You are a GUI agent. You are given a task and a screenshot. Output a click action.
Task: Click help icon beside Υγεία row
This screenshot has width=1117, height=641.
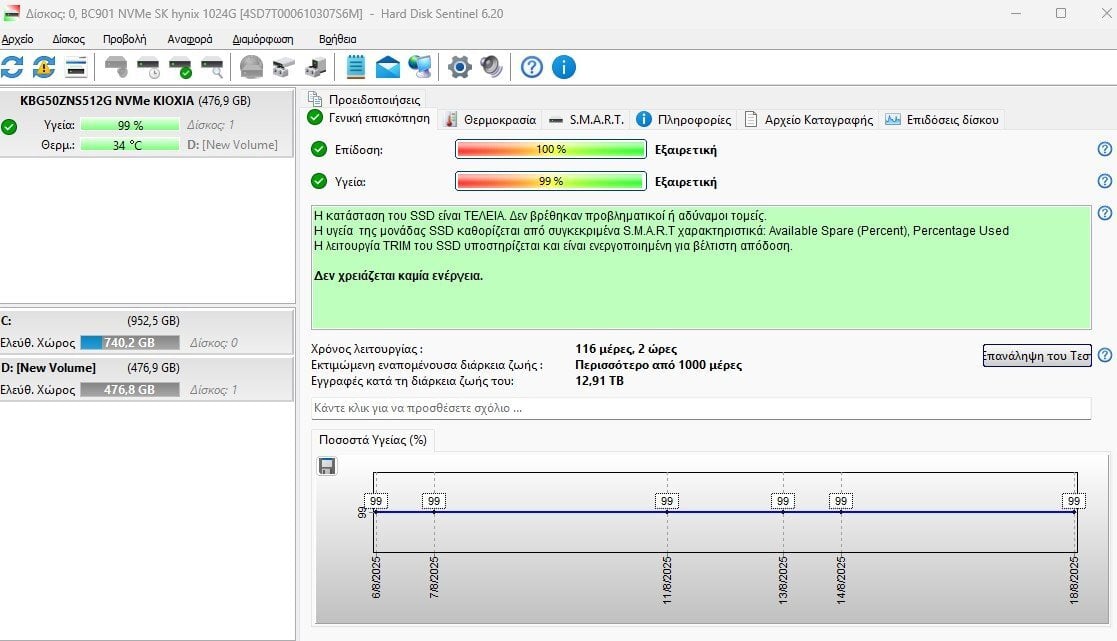click(1104, 181)
